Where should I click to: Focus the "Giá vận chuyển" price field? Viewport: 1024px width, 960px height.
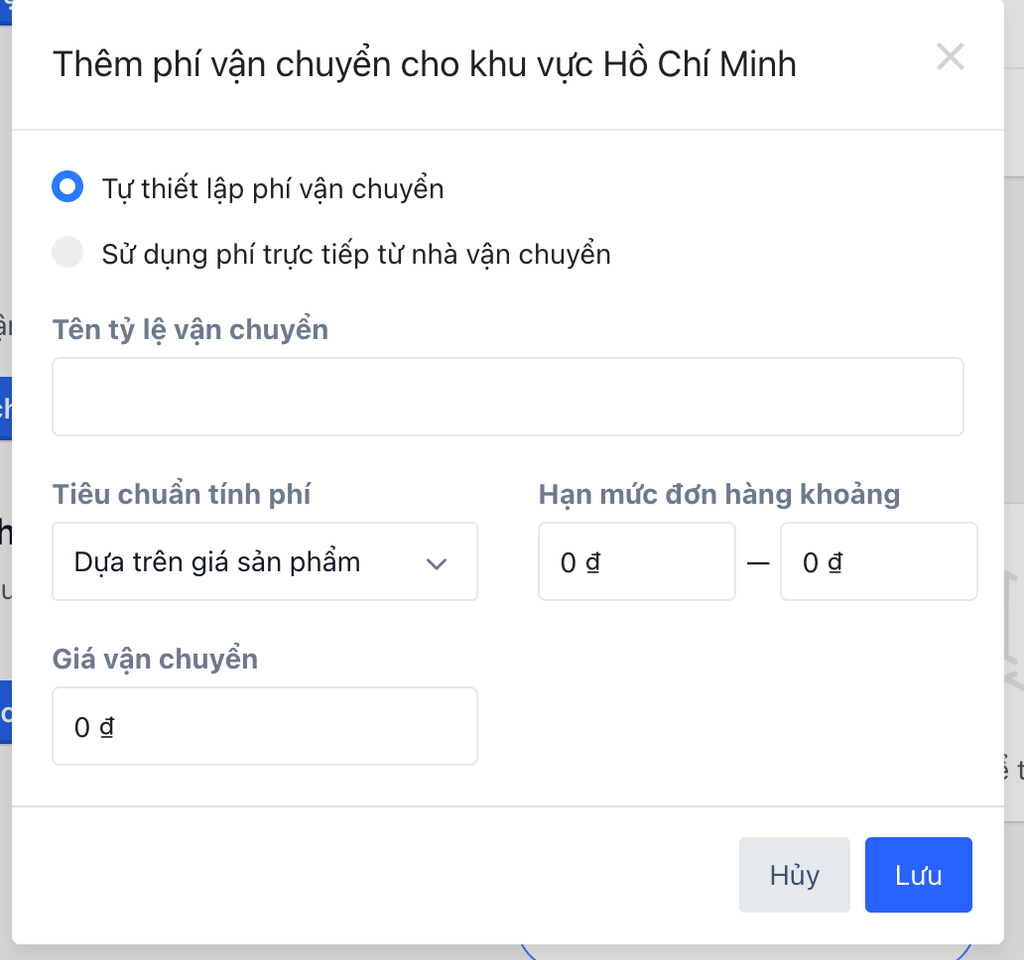[x=264, y=727]
